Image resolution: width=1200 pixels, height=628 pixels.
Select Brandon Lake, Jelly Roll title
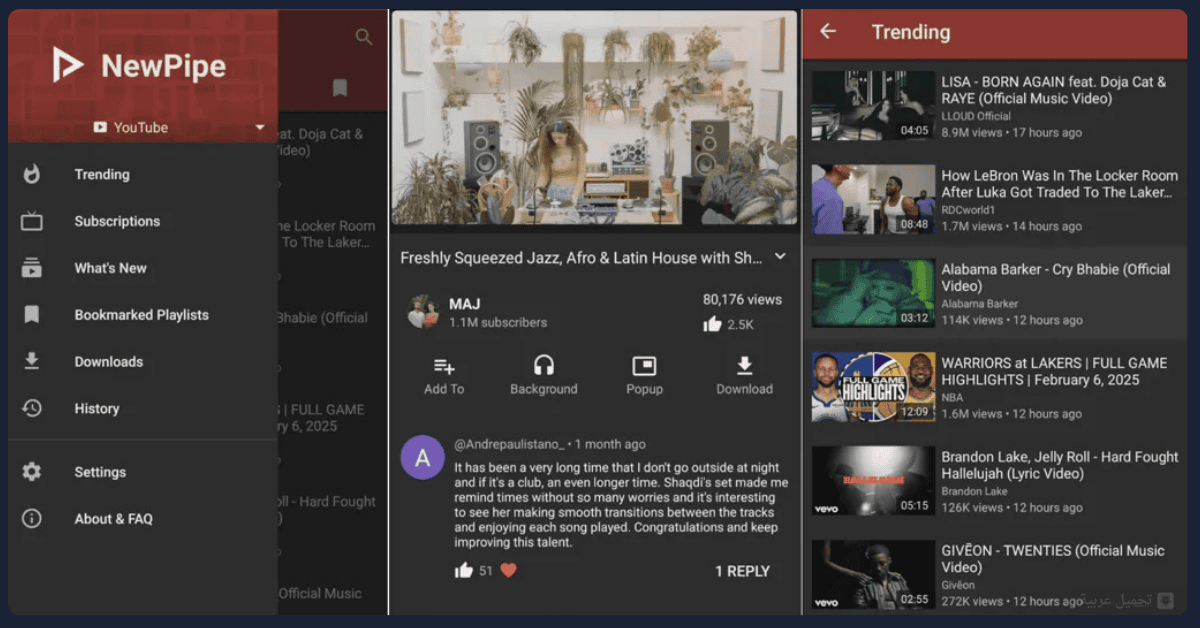tap(1060, 465)
